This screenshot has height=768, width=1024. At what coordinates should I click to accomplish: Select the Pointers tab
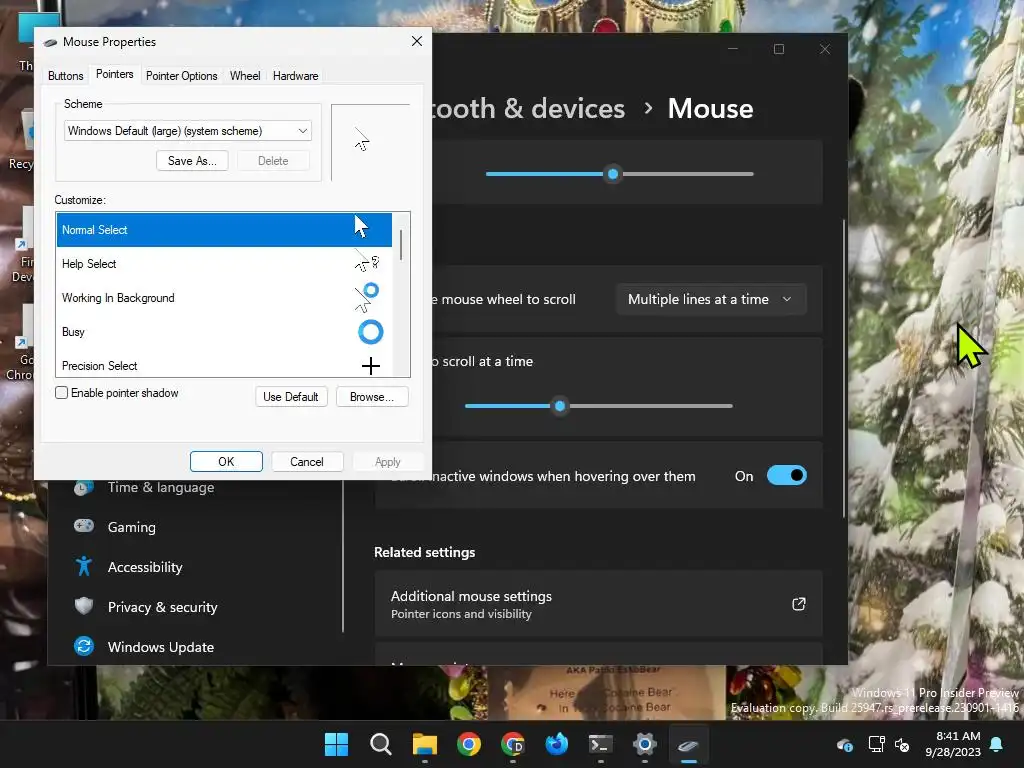114,74
